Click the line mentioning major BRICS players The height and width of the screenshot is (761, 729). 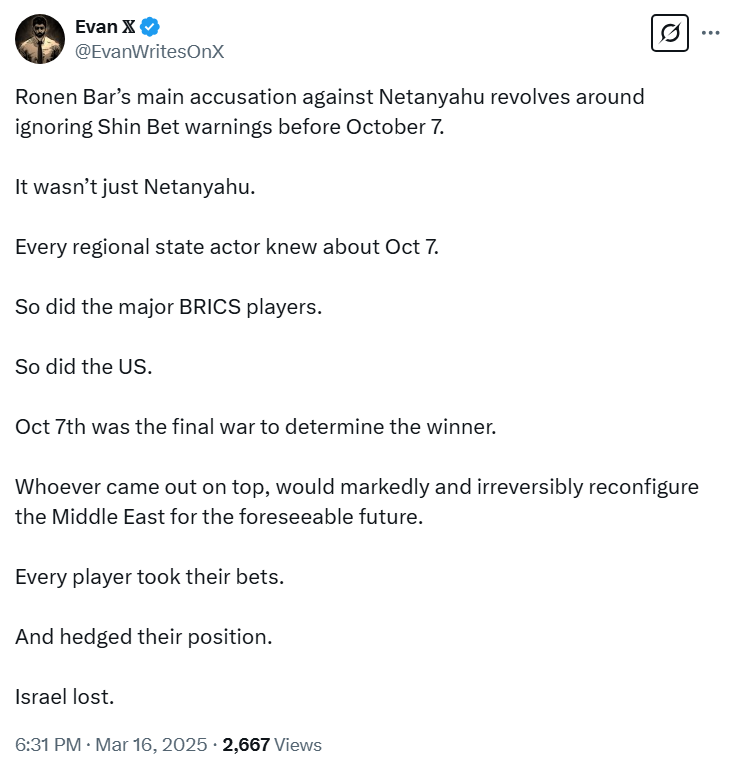click(168, 307)
